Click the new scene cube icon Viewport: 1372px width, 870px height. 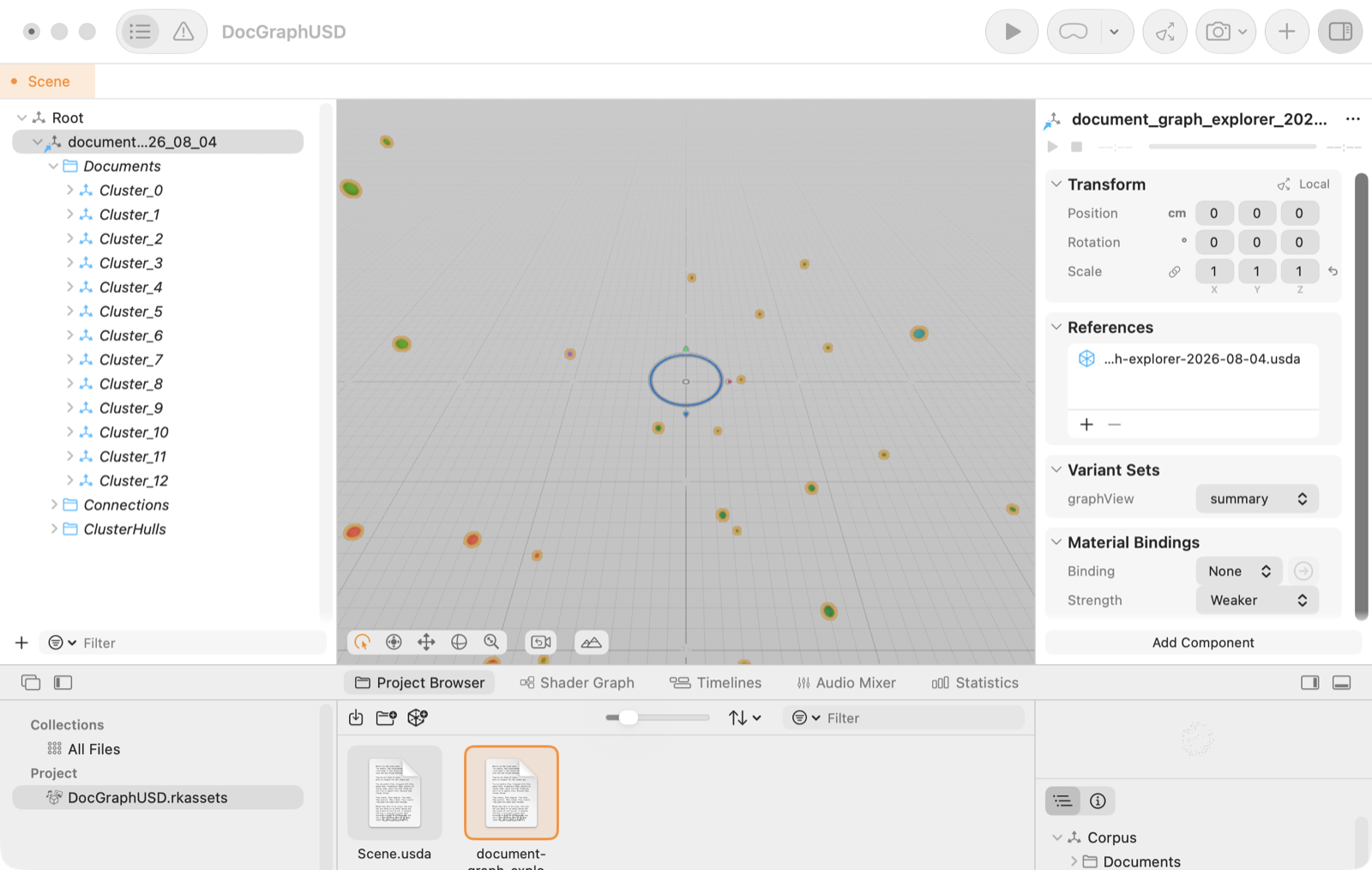418,717
